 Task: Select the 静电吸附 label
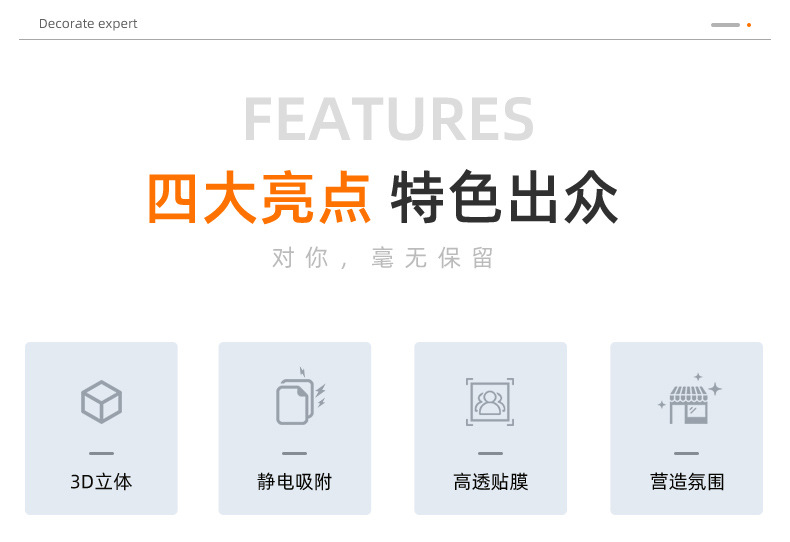pyautogui.click(x=295, y=482)
